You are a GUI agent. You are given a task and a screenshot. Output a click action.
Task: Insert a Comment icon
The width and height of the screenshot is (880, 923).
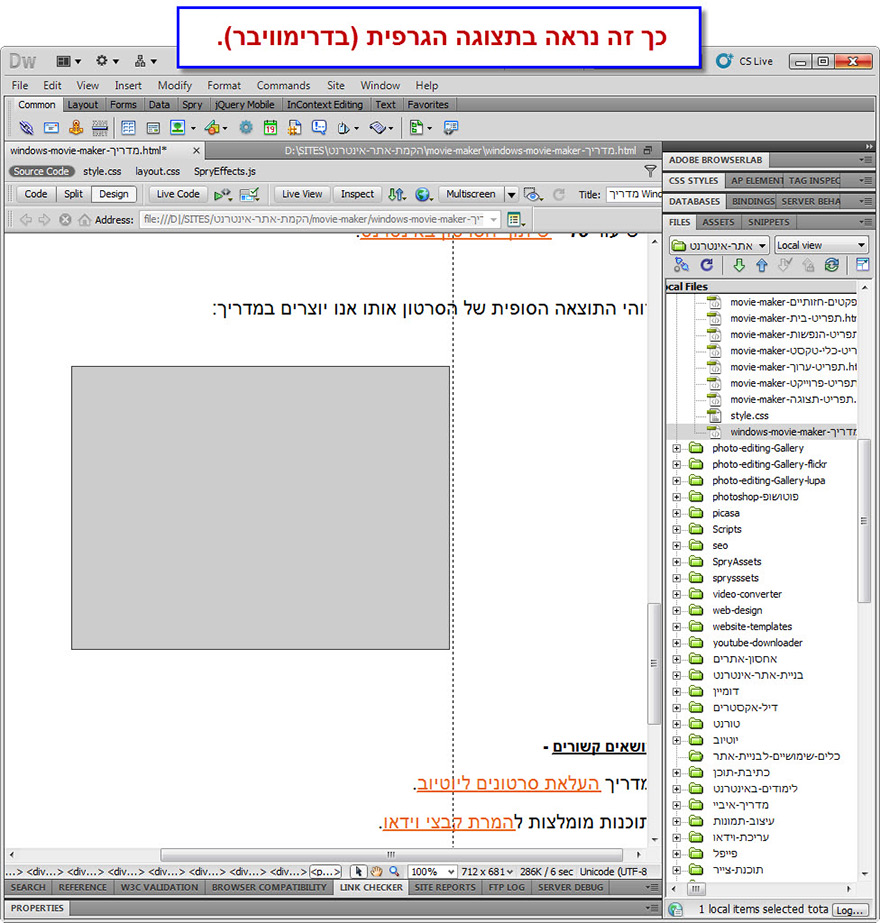click(x=319, y=127)
